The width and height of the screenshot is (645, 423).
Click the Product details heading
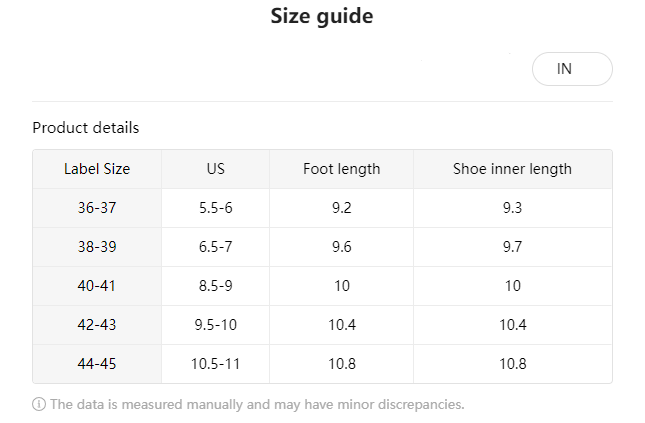pos(86,128)
